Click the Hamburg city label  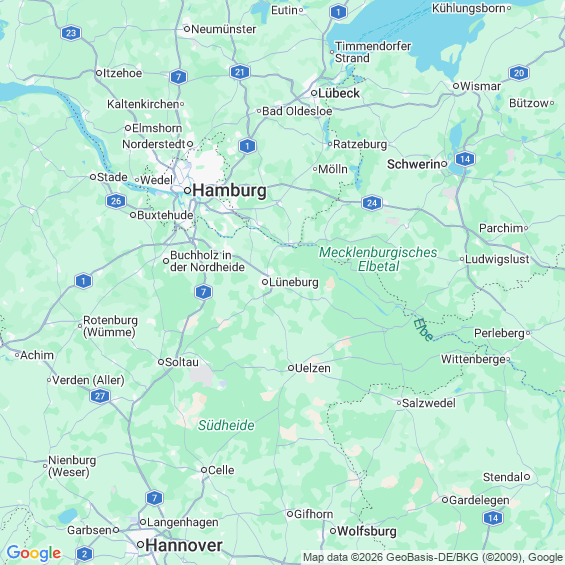click(x=230, y=190)
